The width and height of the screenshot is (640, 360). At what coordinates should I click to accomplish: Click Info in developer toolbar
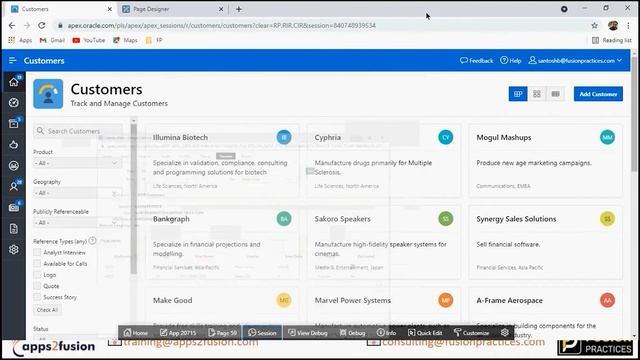pos(386,333)
